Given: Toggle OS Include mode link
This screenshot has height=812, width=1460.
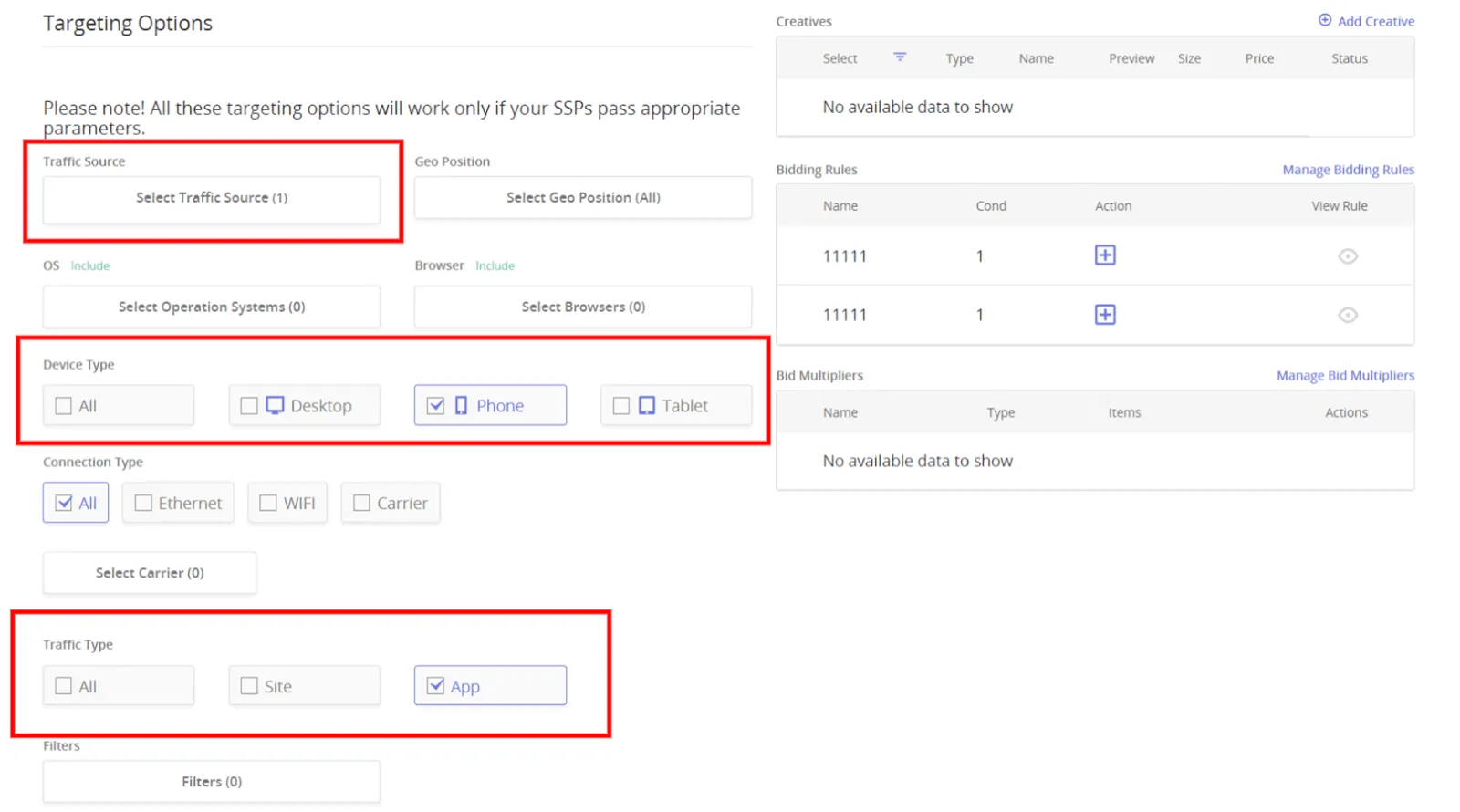Looking at the screenshot, I should [90, 266].
